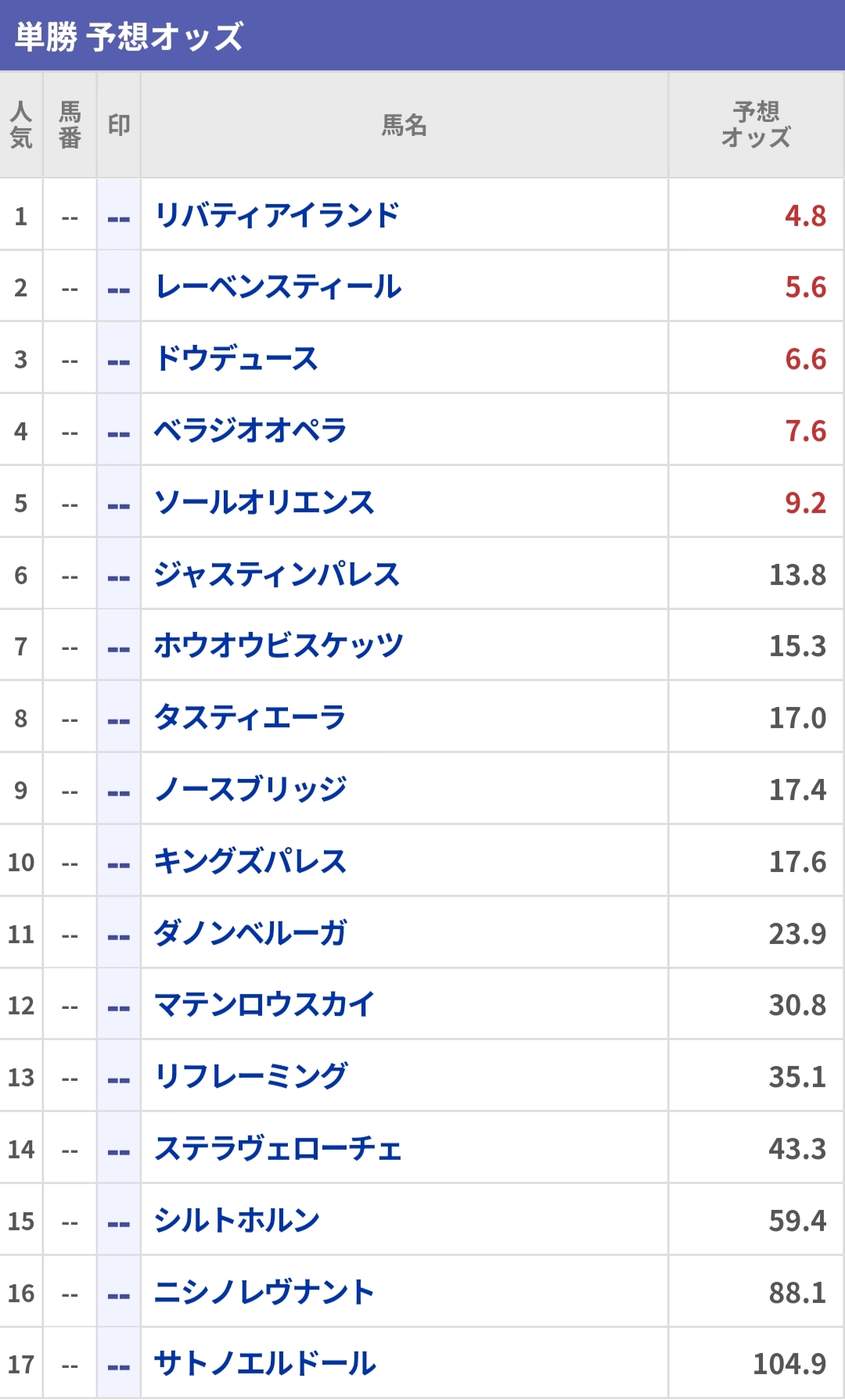Open タスティエーラ horse page

[250, 718]
